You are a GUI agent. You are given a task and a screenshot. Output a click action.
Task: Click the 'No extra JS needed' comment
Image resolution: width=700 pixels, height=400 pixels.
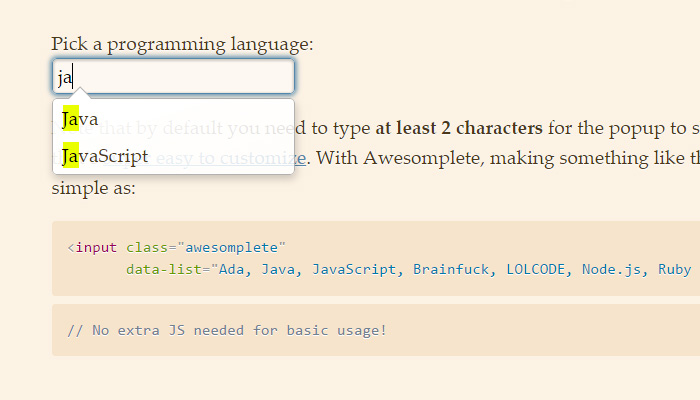(226, 330)
